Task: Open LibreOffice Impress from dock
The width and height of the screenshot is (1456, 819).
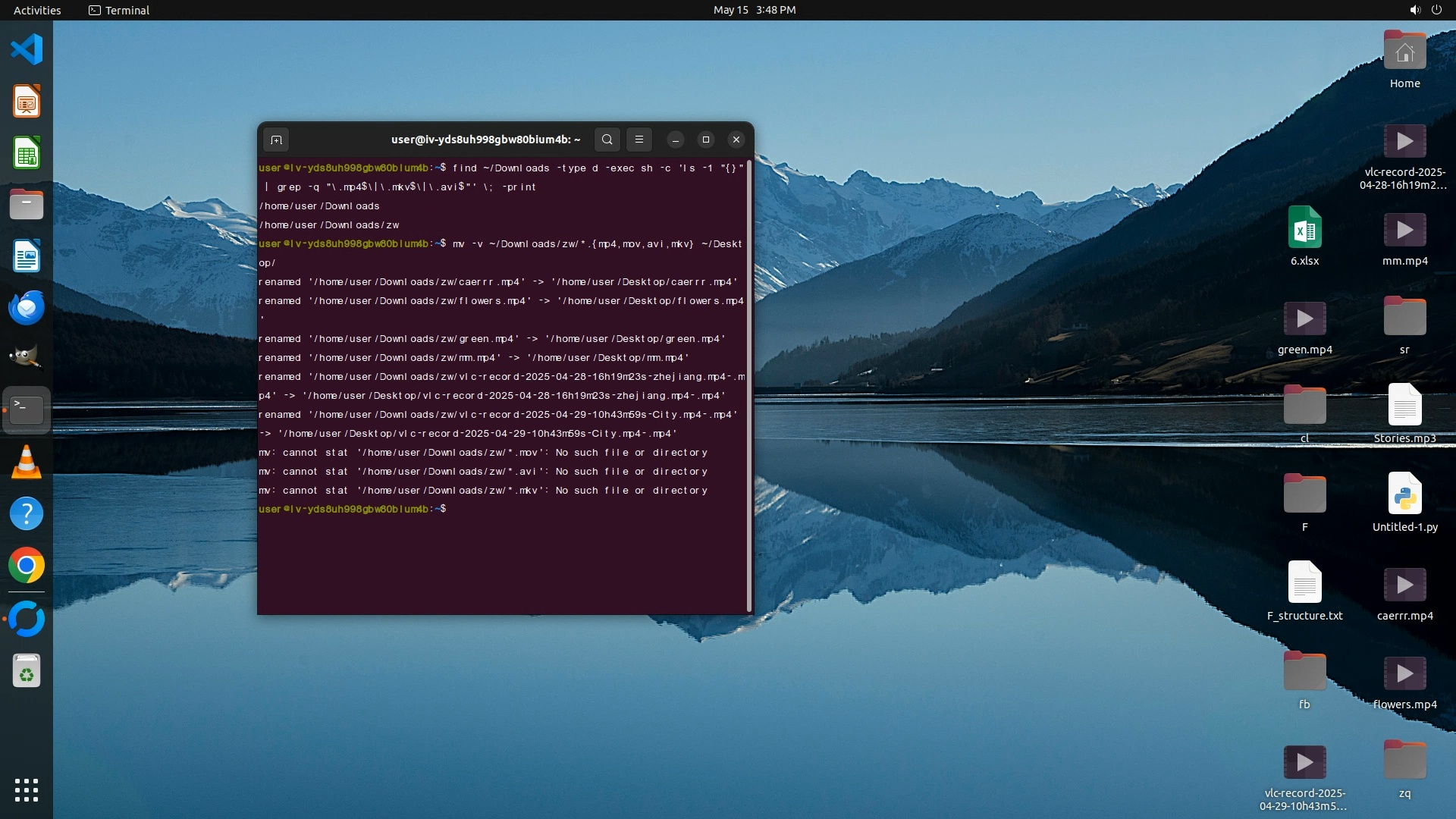Action: pyautogui.click(x=27, y=102)
